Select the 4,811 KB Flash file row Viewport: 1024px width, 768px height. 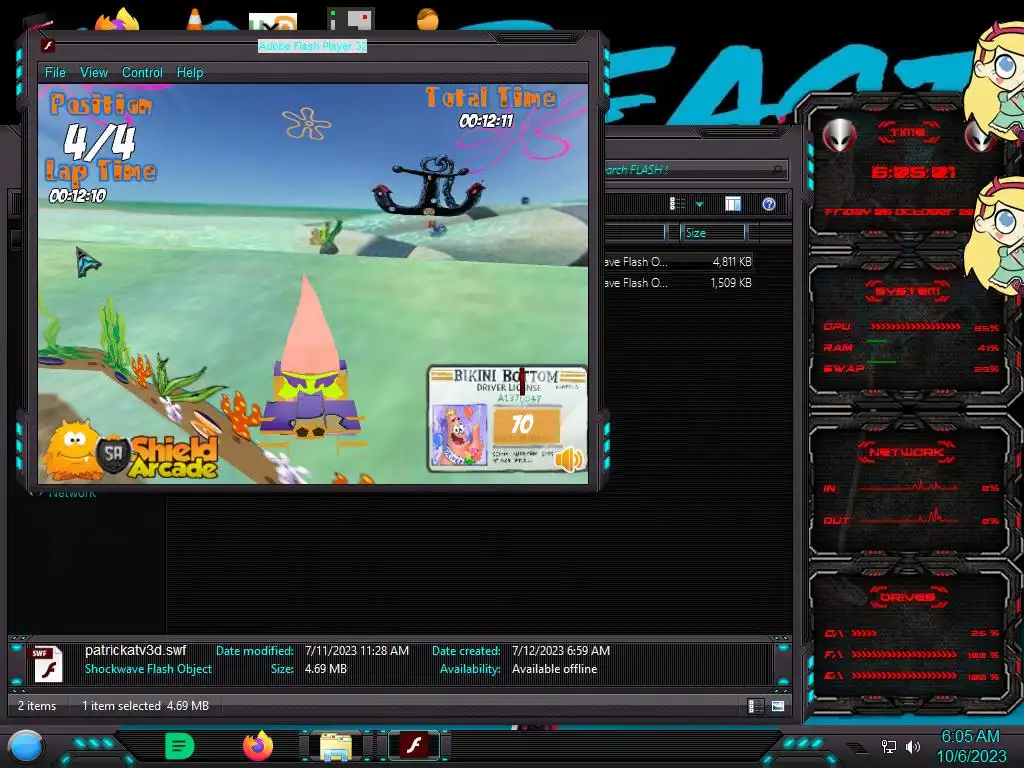click(678, 262)
